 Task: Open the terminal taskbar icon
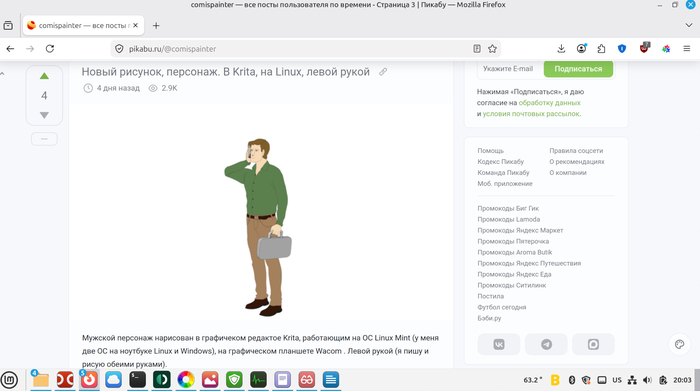click(x=138, y=380)
